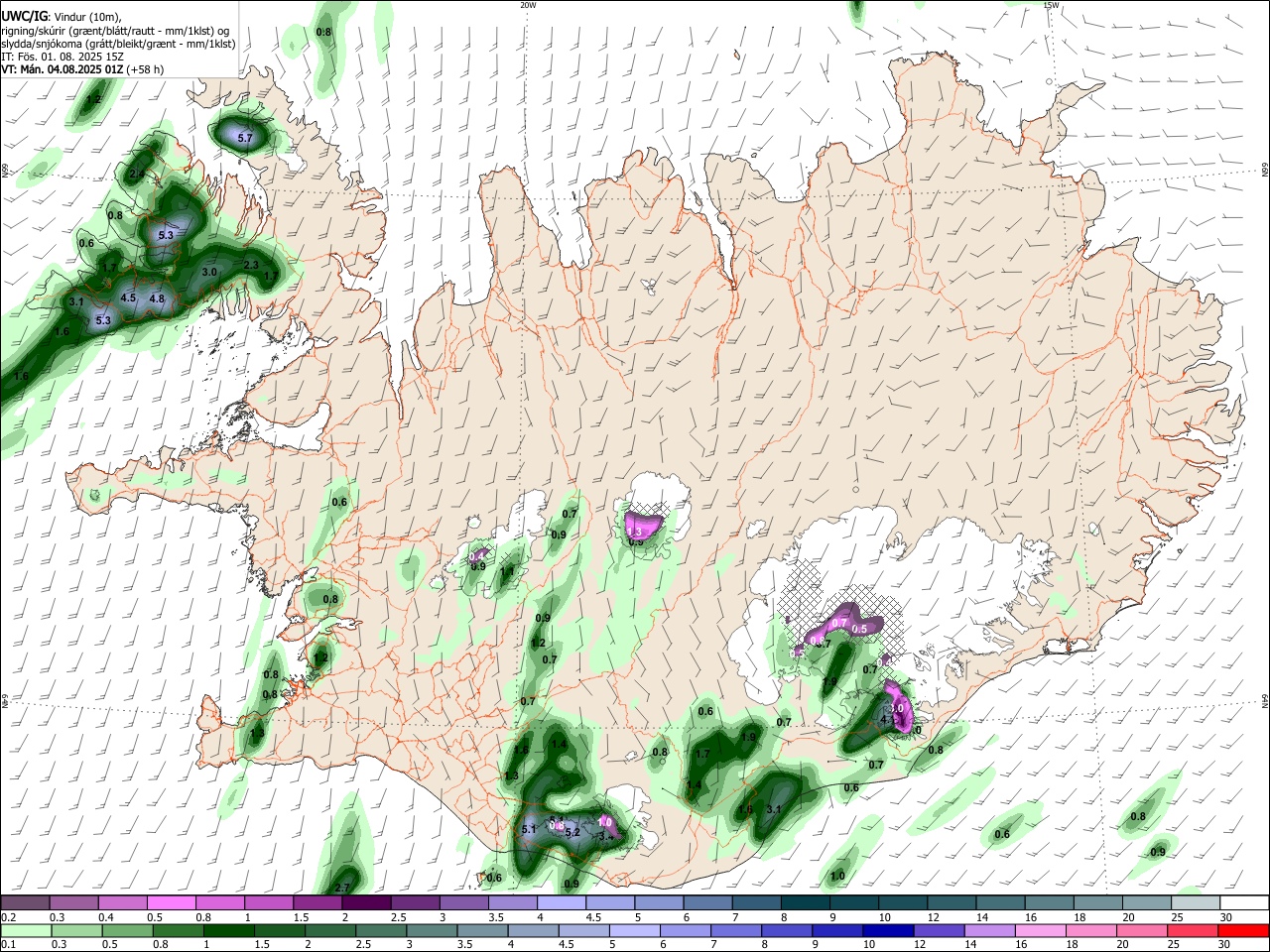Pick the bright pink 0.5 swatch on the snow scale
1270x952 pixels.
pyautogui.click(x=171, y=903)
